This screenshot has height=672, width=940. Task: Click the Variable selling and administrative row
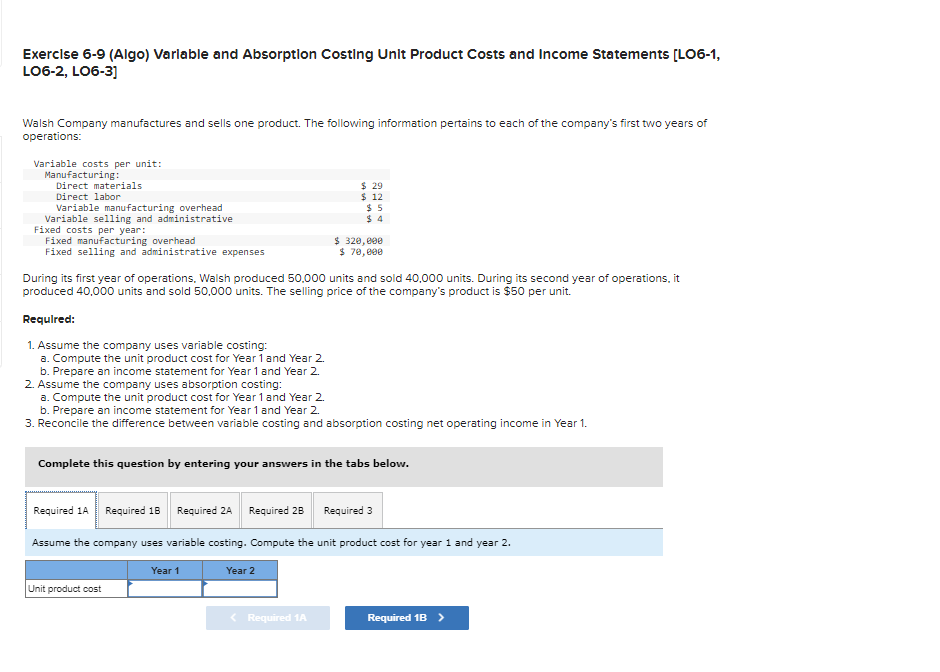206,219
